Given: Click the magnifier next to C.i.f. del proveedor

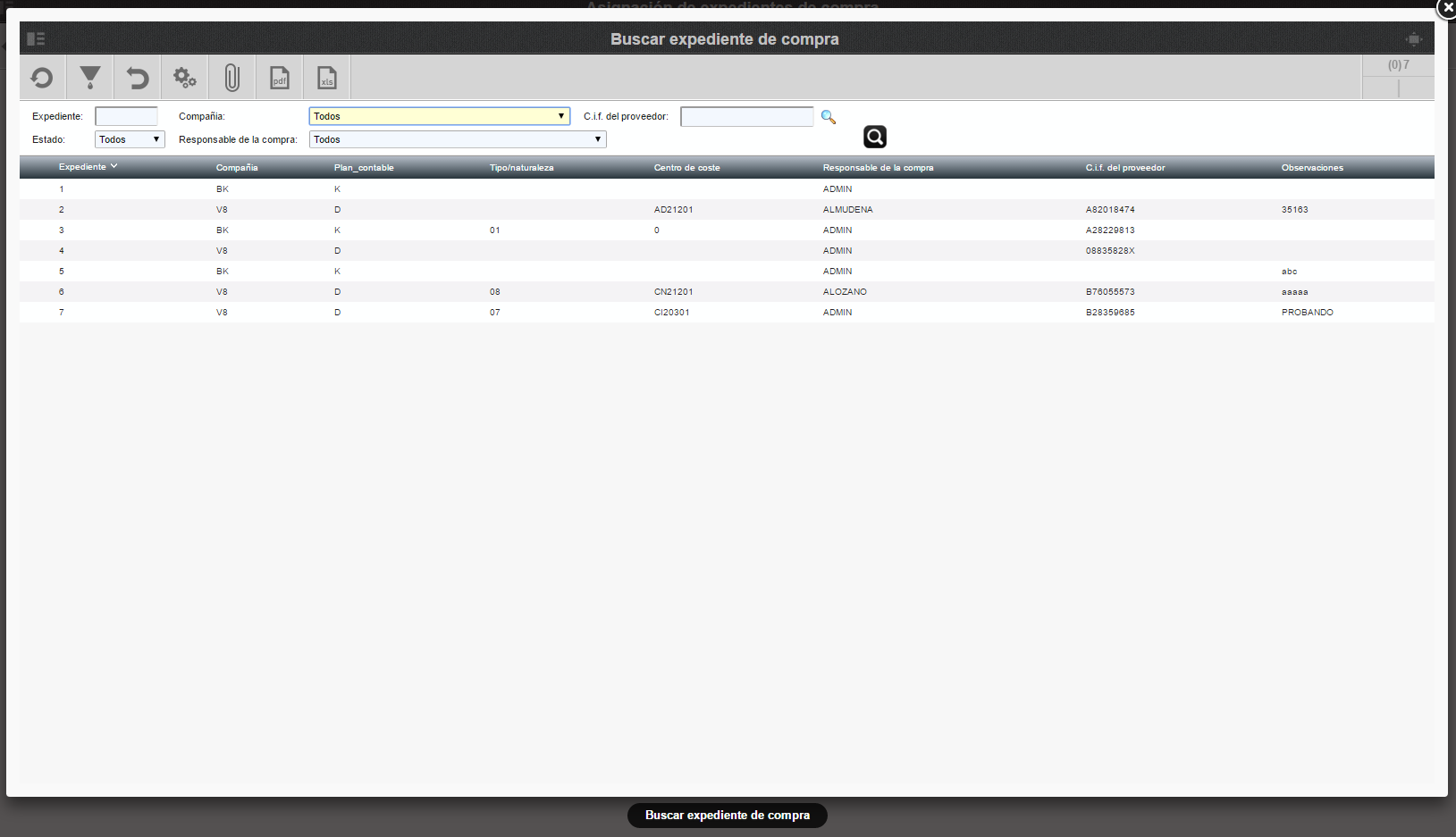Looking at the screenshot, I should 829,117.
